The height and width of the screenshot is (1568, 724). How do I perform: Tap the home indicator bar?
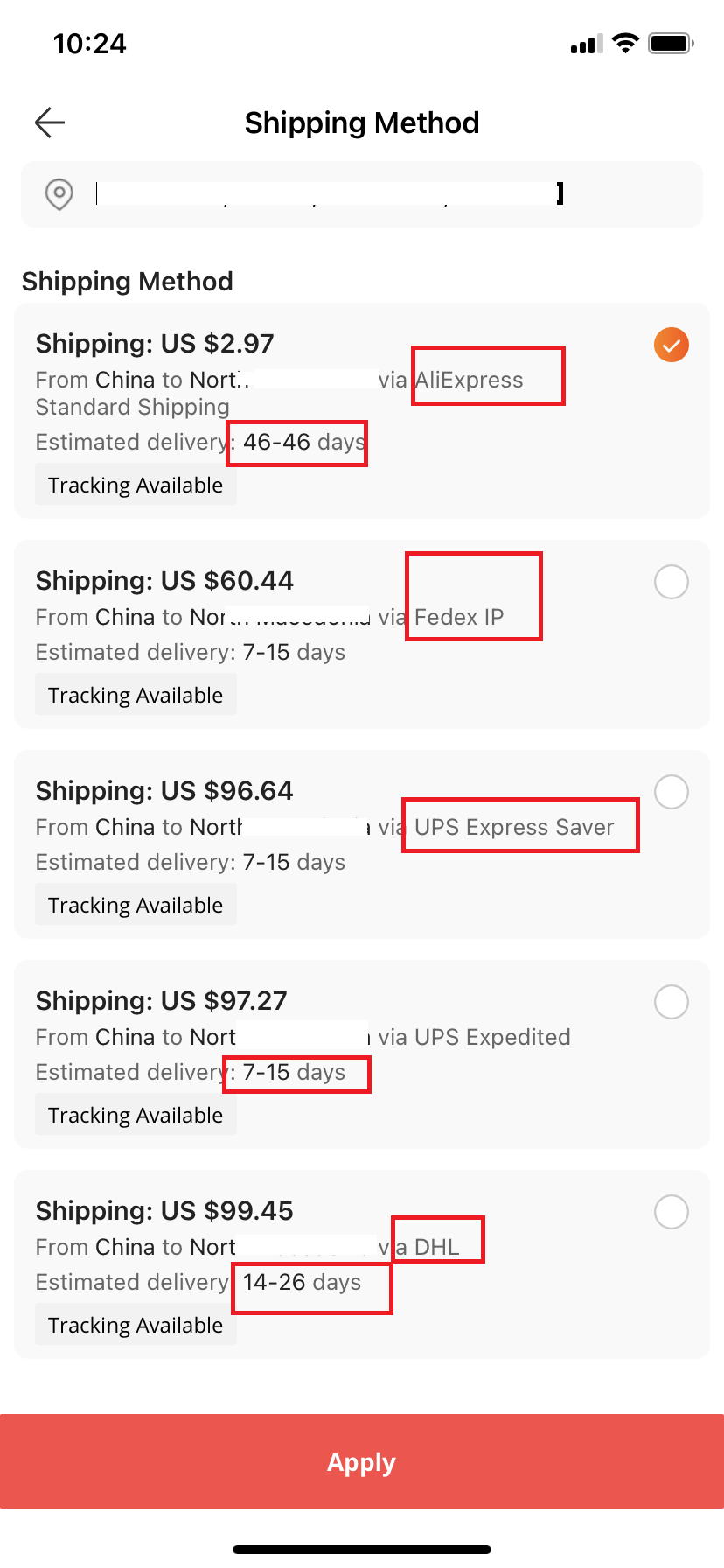[362, 1550]
